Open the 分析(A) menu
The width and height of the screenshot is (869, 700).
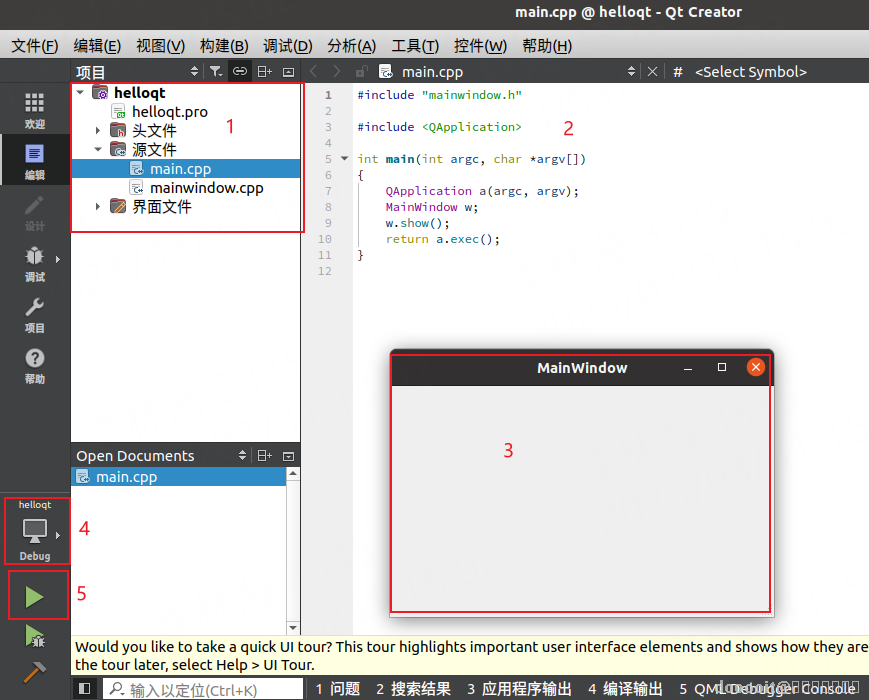point(351,45)
